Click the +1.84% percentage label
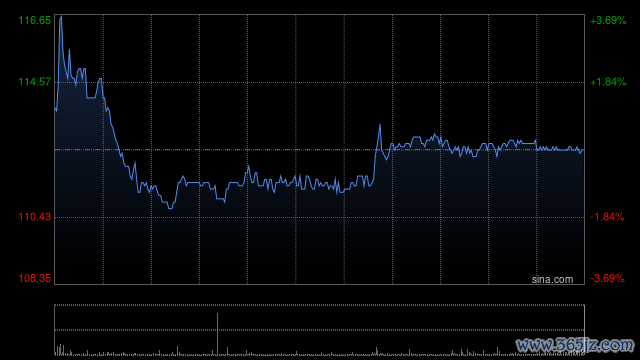 [x=608, y=82]
